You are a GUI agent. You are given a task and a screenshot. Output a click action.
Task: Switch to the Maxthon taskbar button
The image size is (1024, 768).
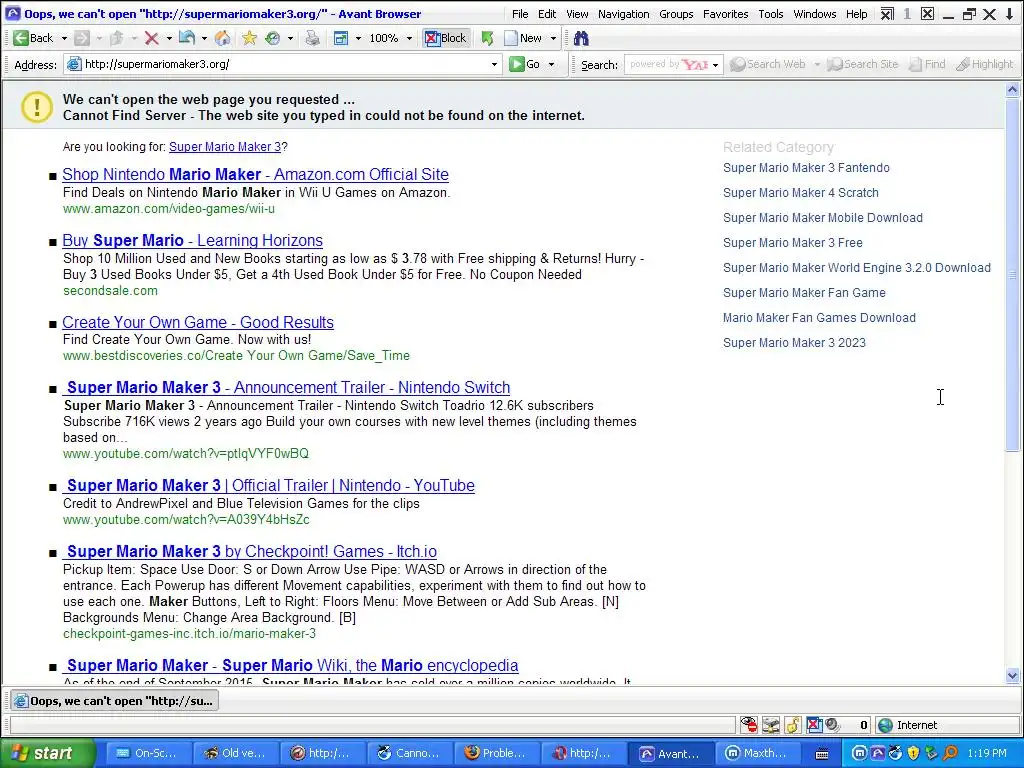tap(756, 754)
